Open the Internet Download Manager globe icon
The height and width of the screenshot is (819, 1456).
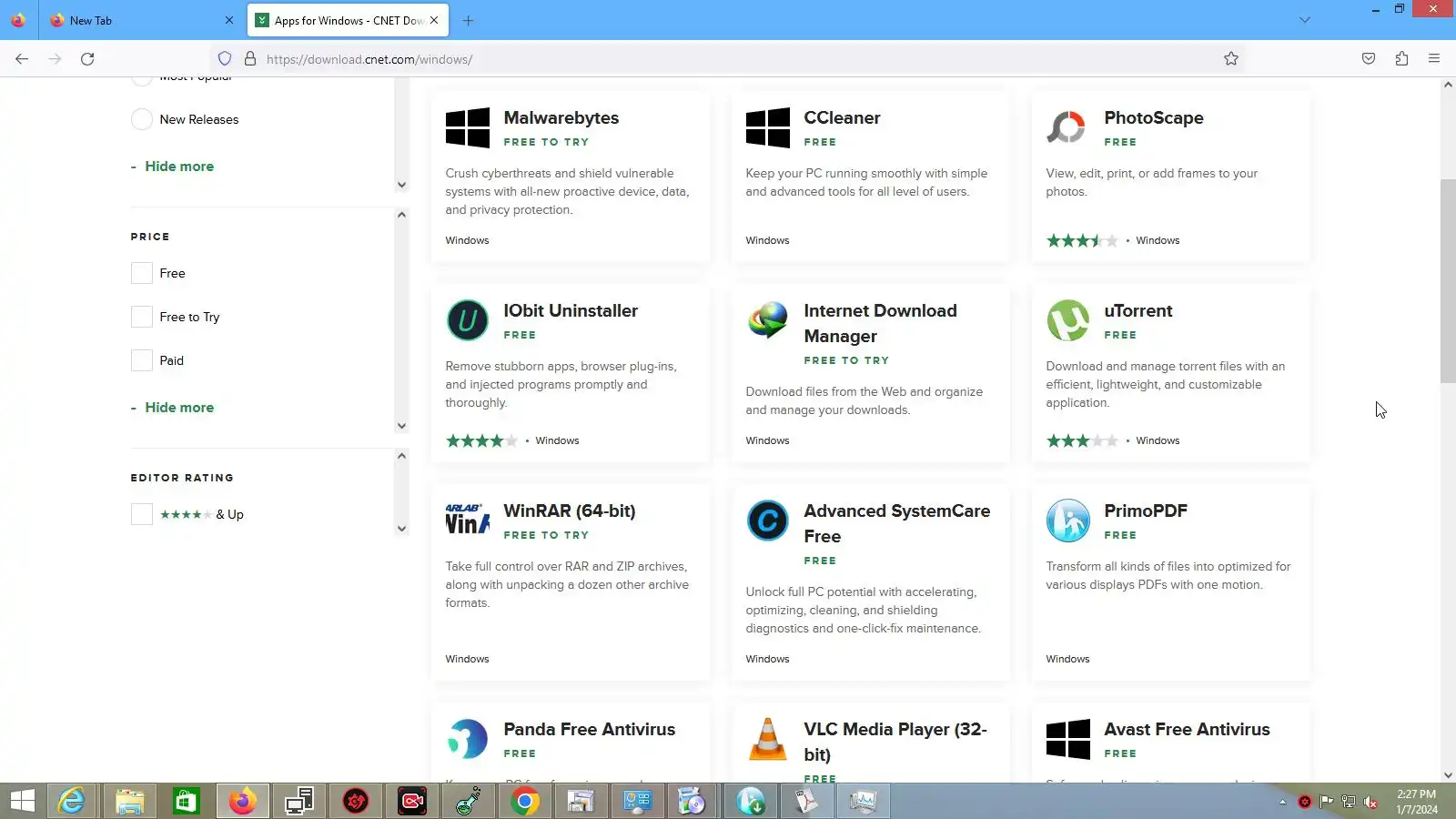click(768, 320)
